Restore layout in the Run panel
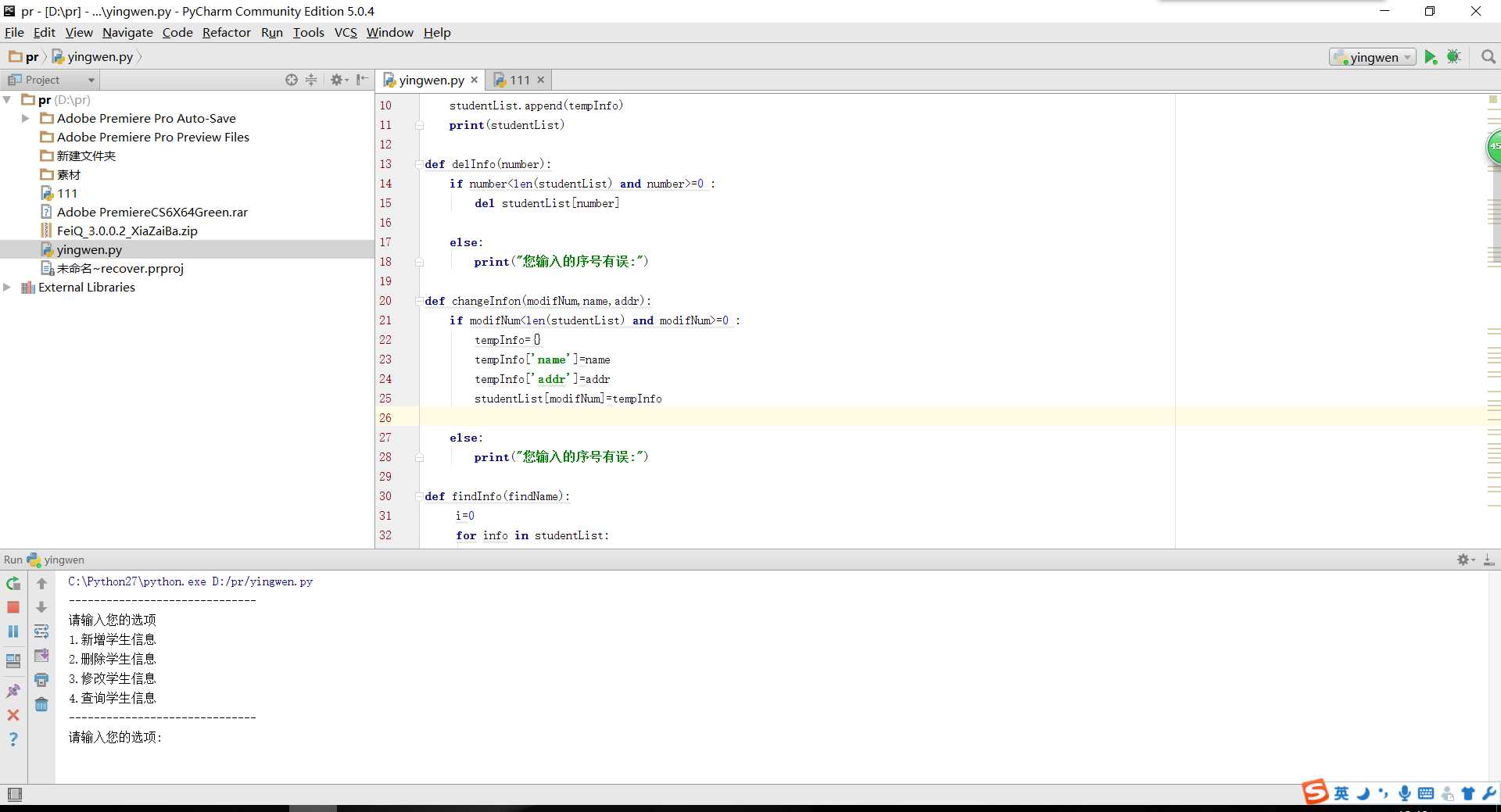The image size is (1501, 812). 13,660
